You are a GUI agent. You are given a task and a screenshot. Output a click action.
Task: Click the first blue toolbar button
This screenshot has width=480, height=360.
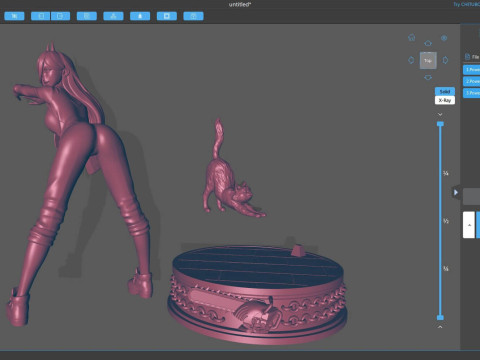[14, 16]
